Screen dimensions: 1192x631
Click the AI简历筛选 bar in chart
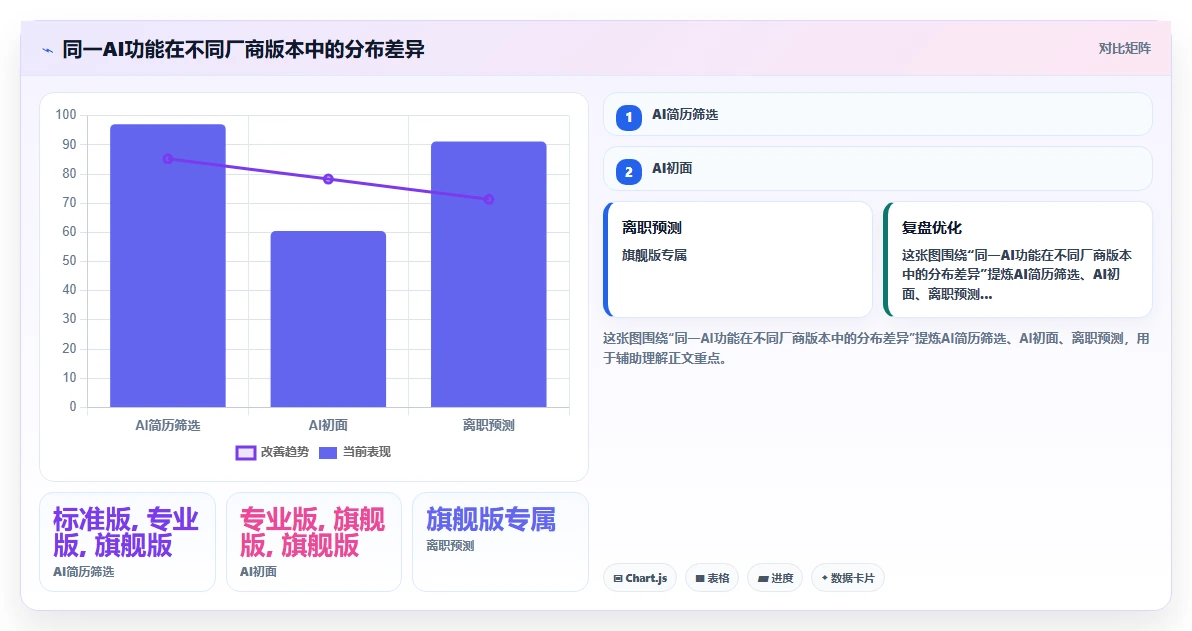tap(168, 265)
